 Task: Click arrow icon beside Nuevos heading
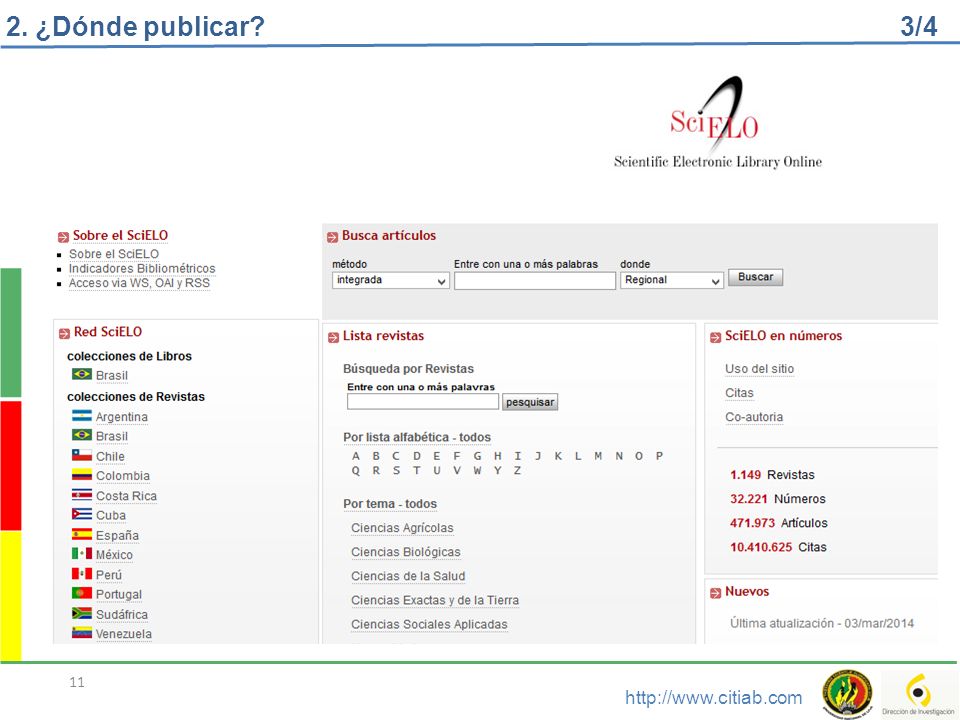coord(715,593)
